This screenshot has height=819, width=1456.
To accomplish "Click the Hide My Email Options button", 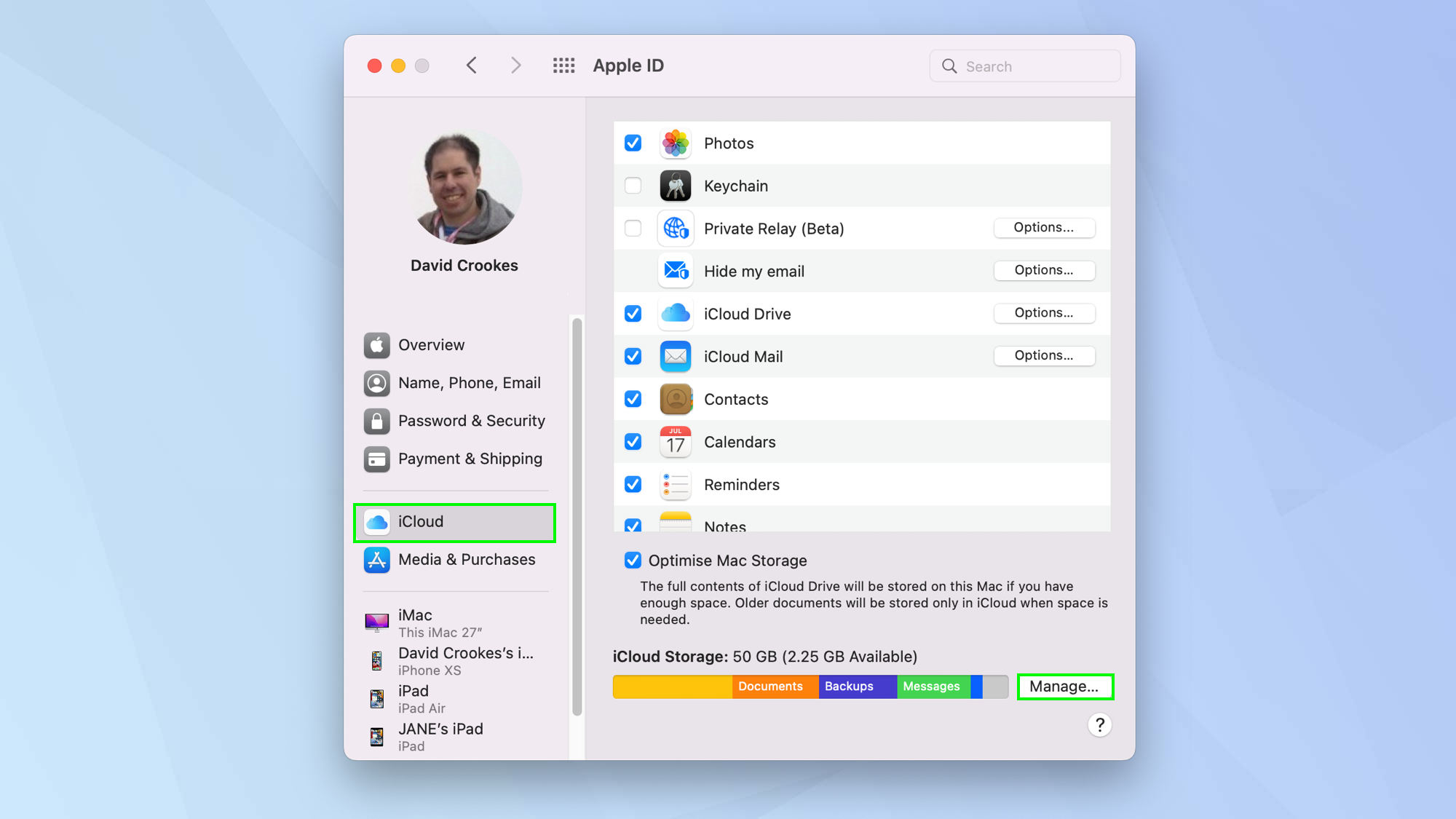I will point(1043,270).
